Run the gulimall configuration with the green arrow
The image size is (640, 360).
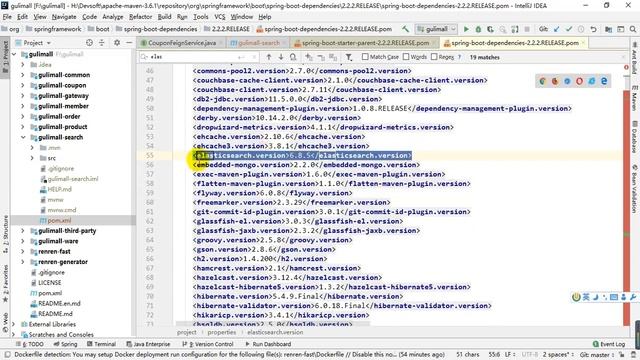click(466, 29)
